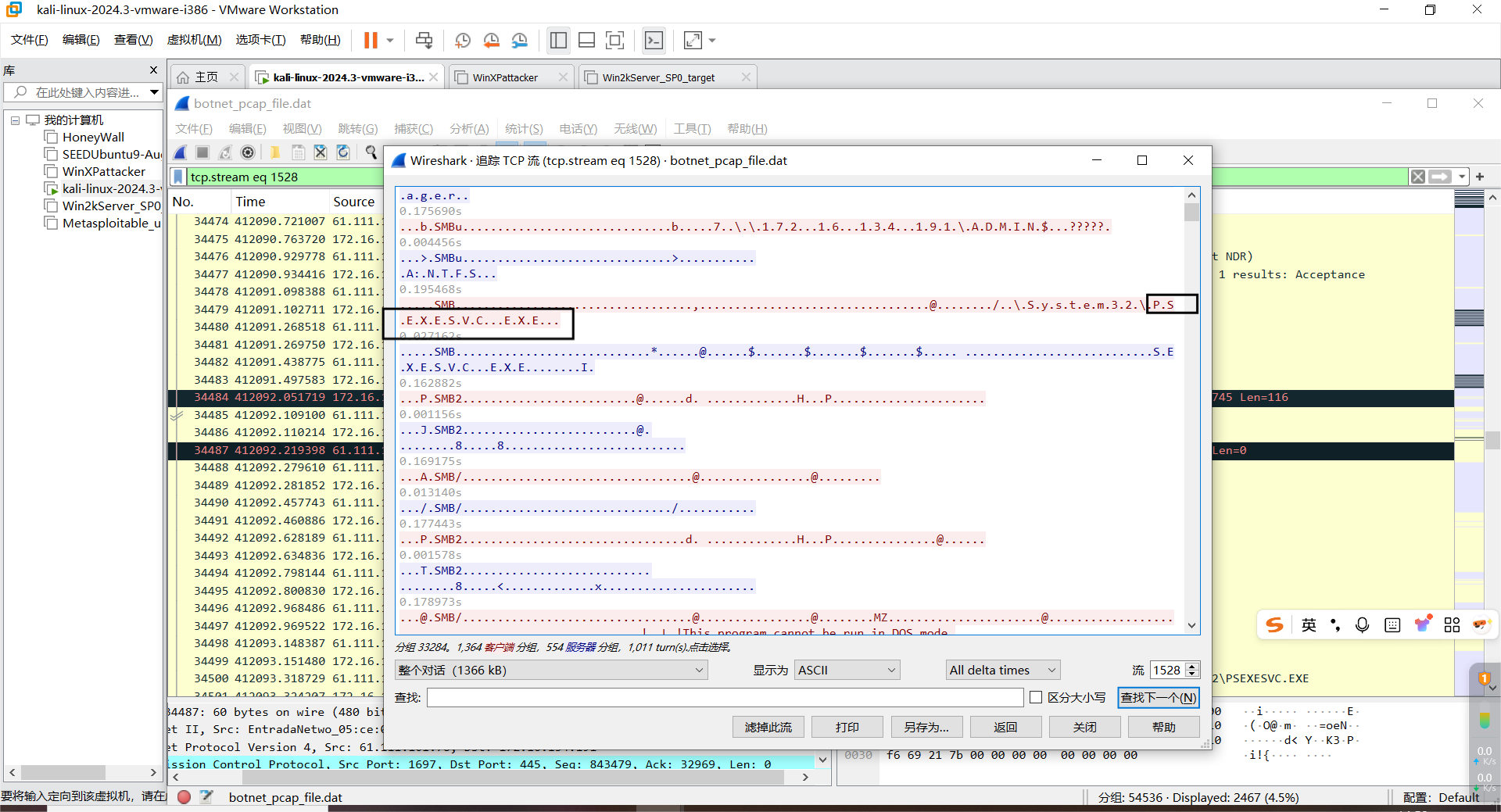Viewport: 1501px width, 812px height.
Task: Open VMware 文件(F) menu
Action: coord(30,40)
